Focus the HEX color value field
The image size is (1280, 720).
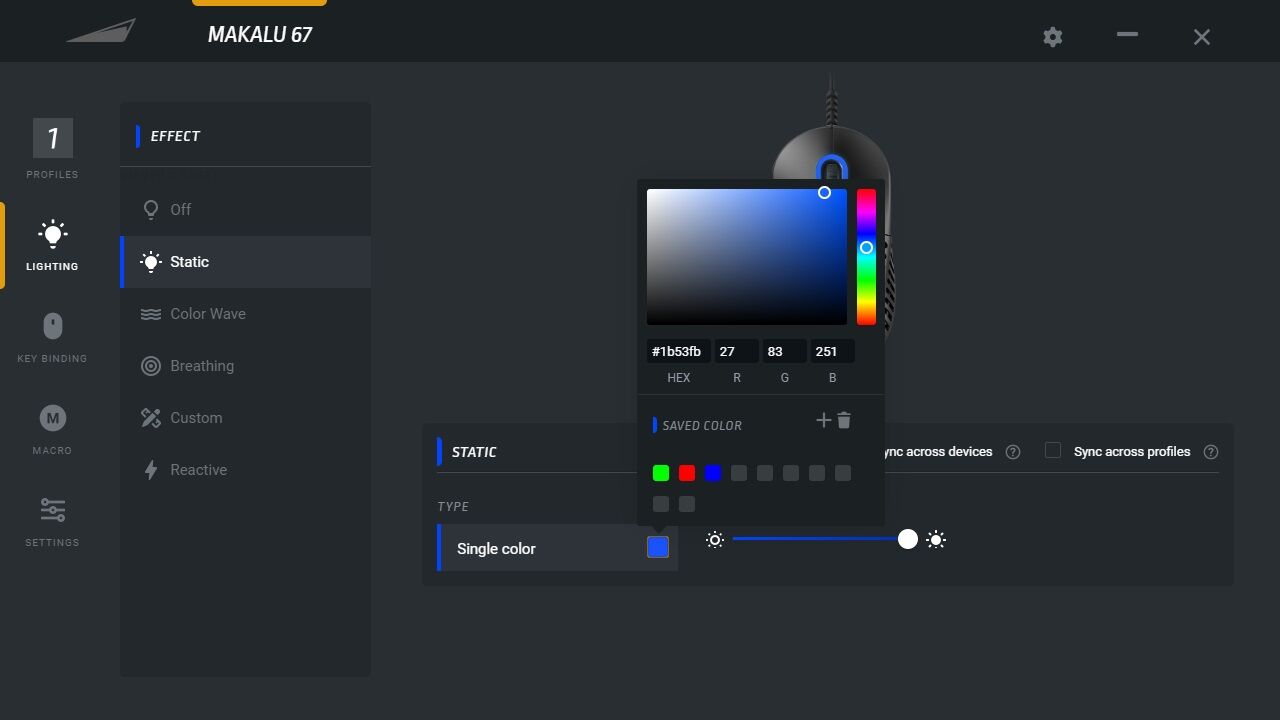tap(678, 351)
